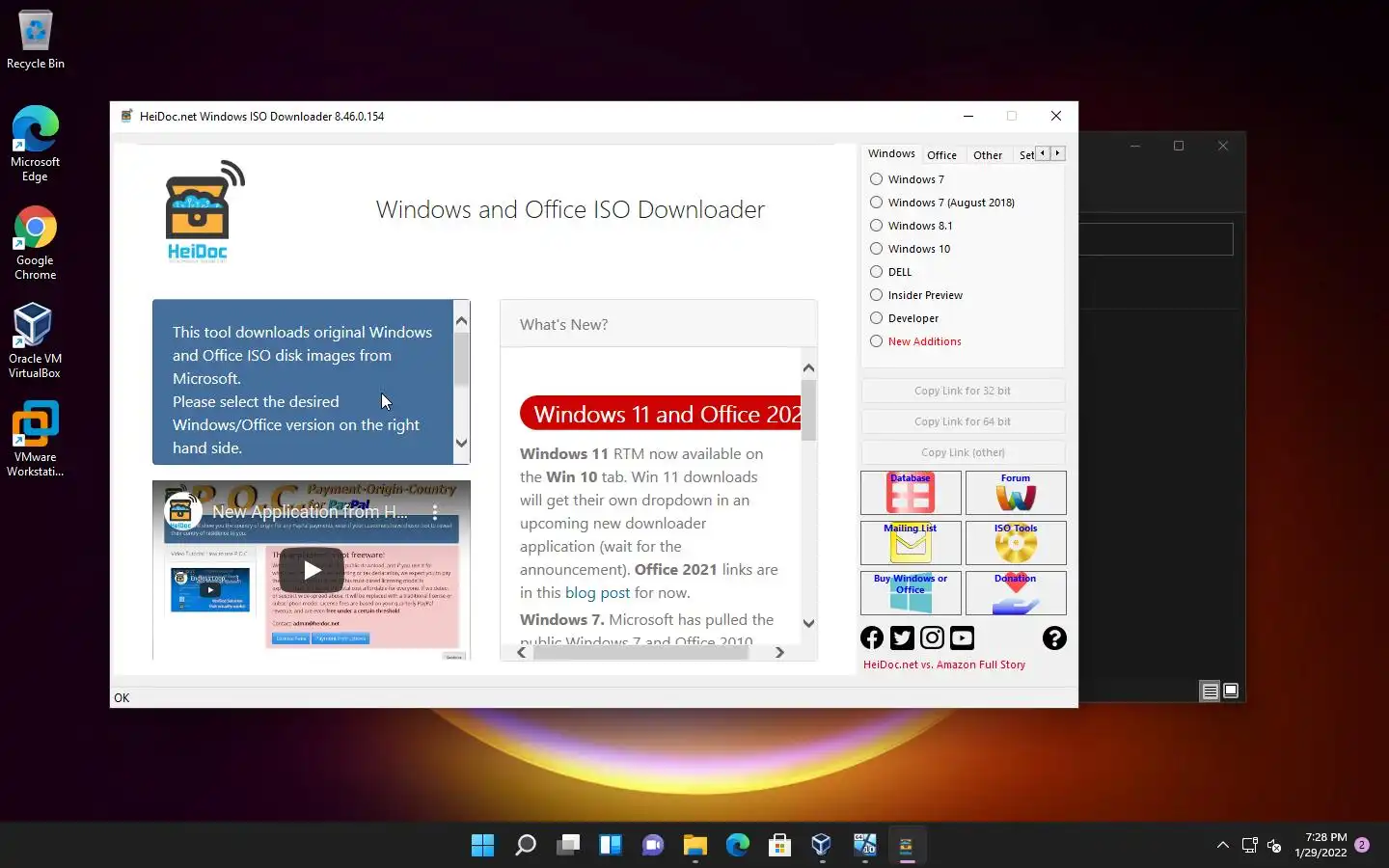Screen dimensions: 1389x868
Task: Open HeiDoc's Facebook page icon
Action: pos(872,637)
